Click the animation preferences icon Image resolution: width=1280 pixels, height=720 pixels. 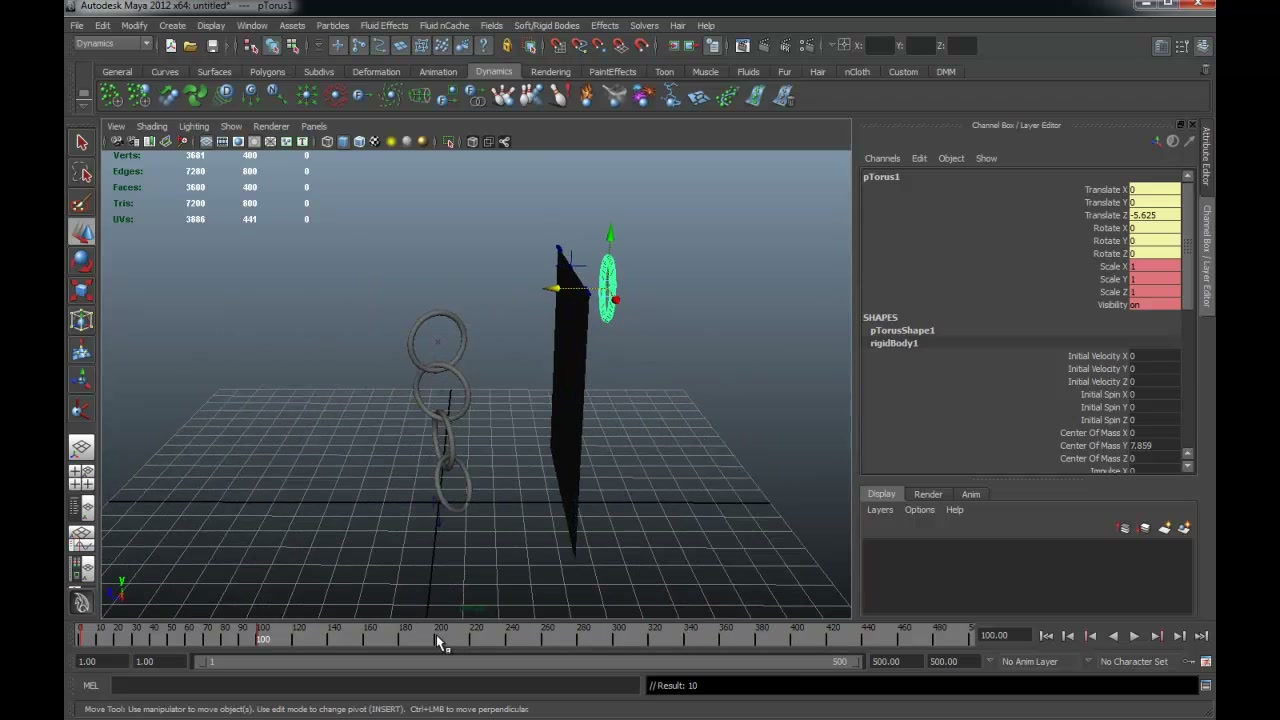coord(1206,662)
